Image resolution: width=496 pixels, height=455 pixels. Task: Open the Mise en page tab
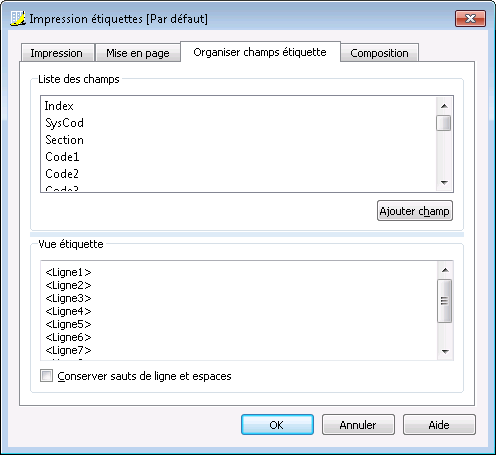(x=138, y=53)
